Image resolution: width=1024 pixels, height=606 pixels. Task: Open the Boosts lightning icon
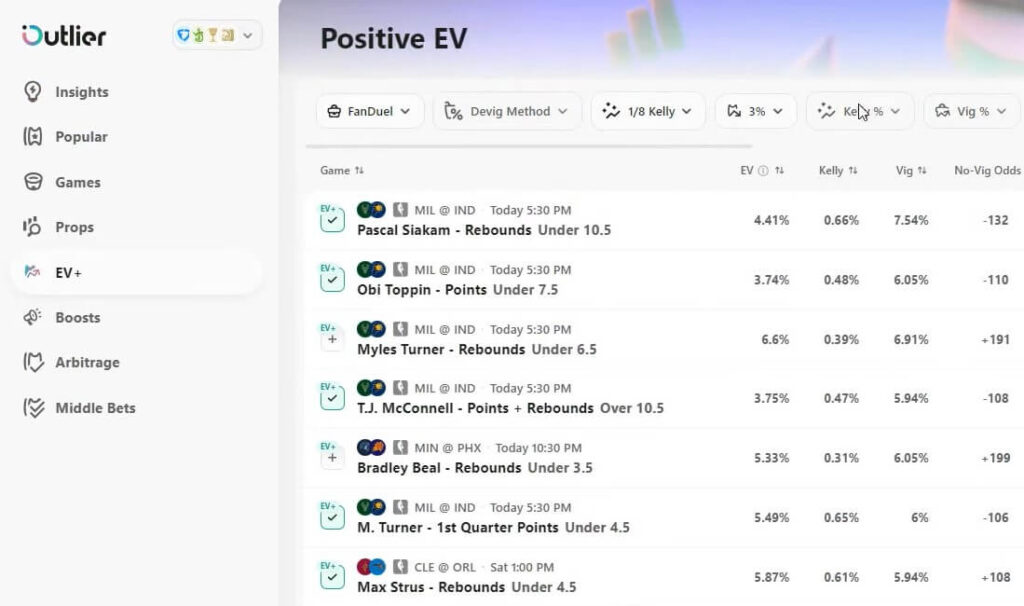point(31,317)
